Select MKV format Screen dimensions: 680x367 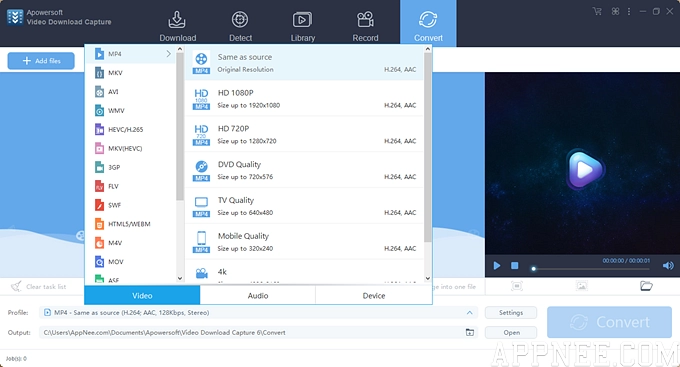pyautogui.click(x=130, y=73)
